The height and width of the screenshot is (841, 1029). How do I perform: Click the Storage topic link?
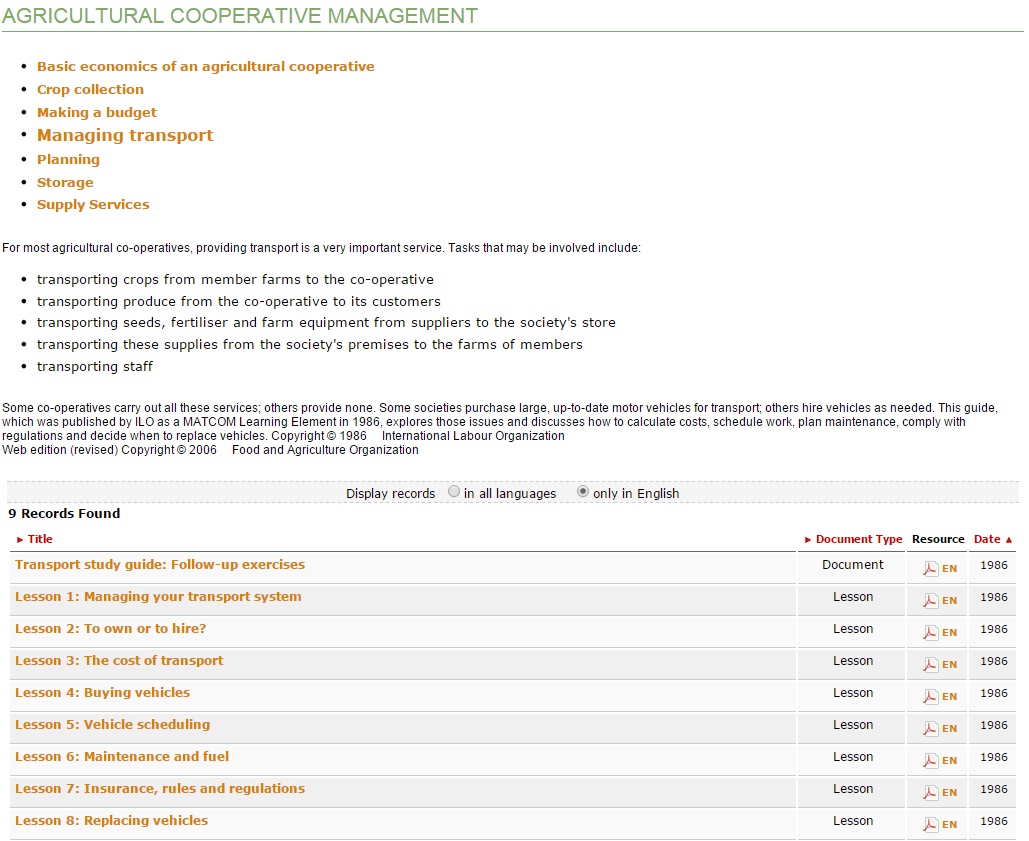click(65, 182)
